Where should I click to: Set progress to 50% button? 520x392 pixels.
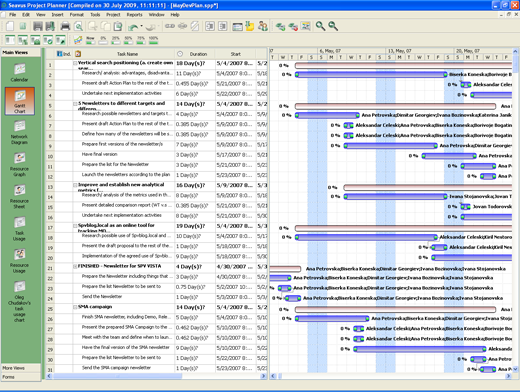128,40
